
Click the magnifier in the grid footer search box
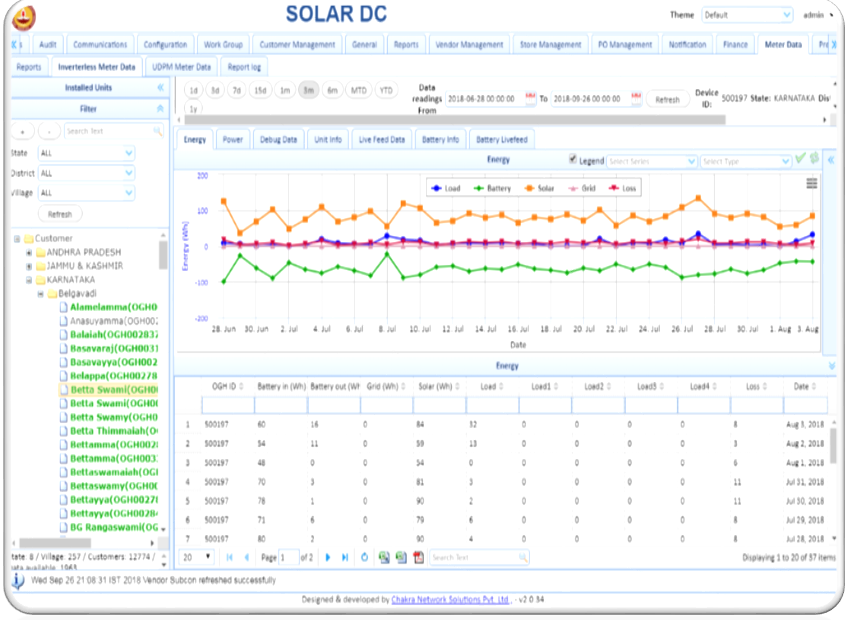click(x=522, y=557)
